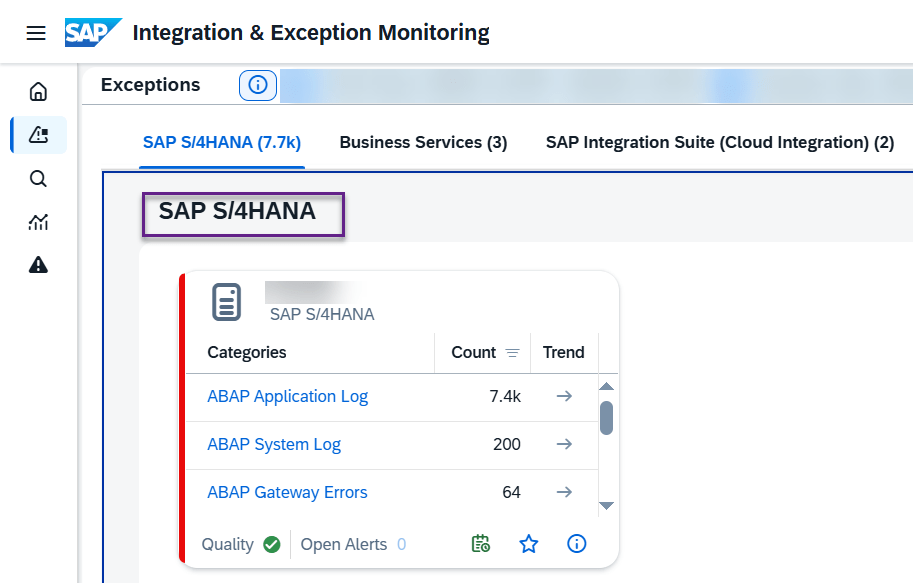This screenshot has height=583, width=913.
Task: Open the ABAP Application Log link
Action: [x=287, y=397]
